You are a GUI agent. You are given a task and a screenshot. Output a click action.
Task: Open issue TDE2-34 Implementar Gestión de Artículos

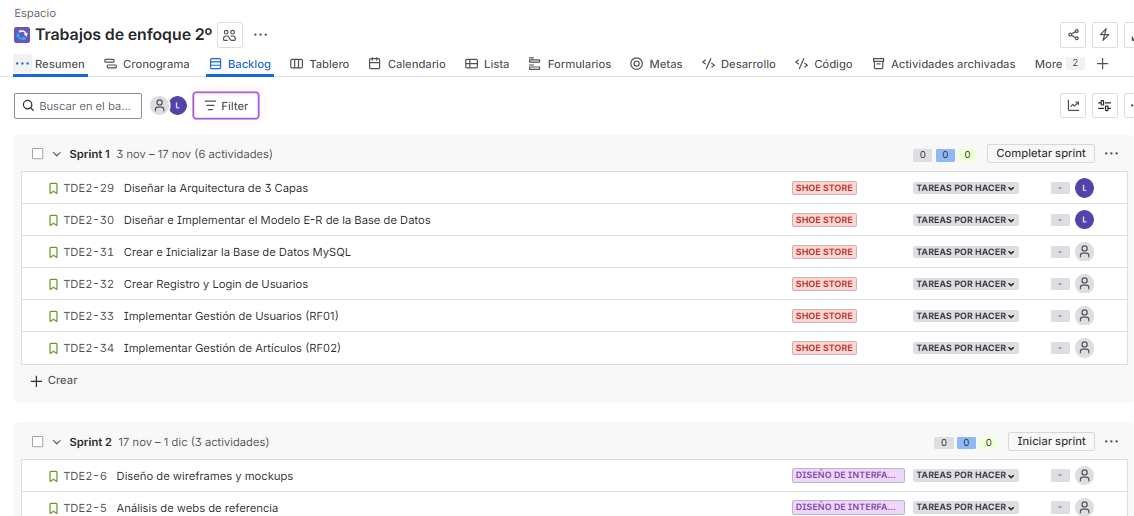point(232,348)
